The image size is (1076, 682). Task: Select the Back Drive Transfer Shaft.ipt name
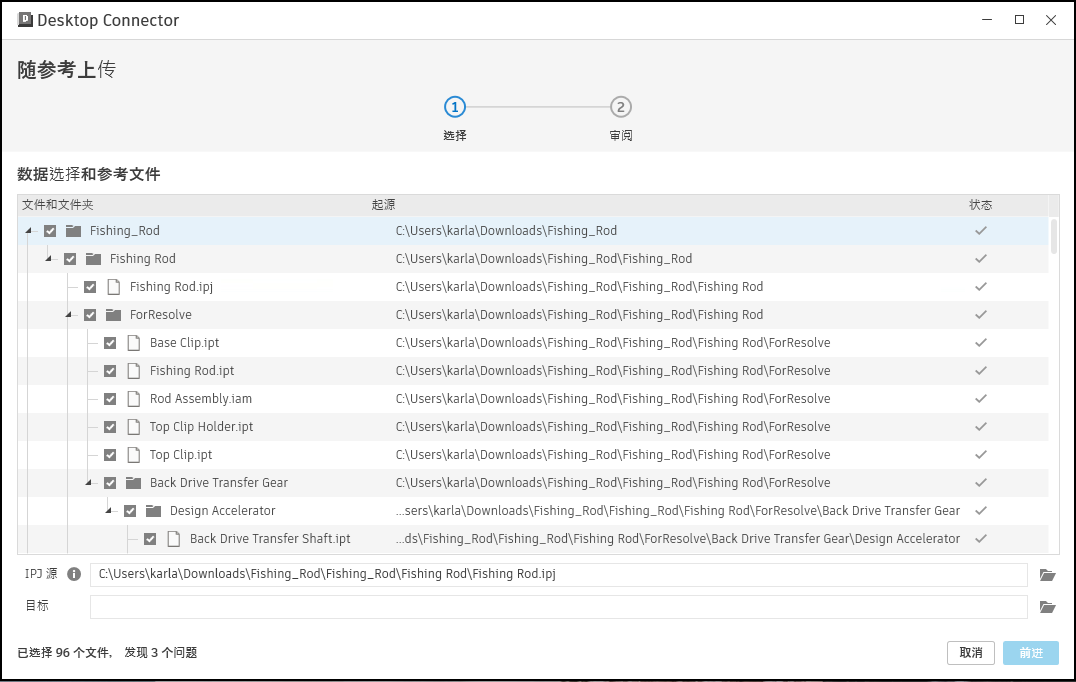[x=270, y=539]
